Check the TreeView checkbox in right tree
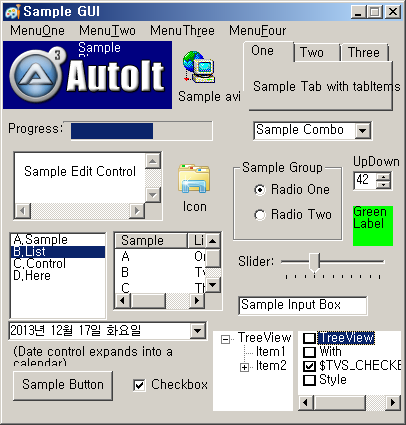The height and width of the screenshot is (425, 406). coord(309,338)
